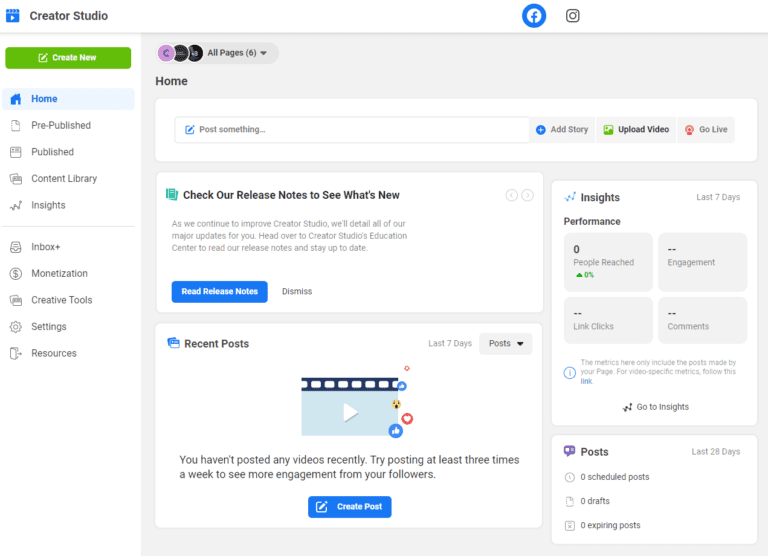Dismiss the release notes banner
Viewport: 768px width, 556px height.
(297, 292)
